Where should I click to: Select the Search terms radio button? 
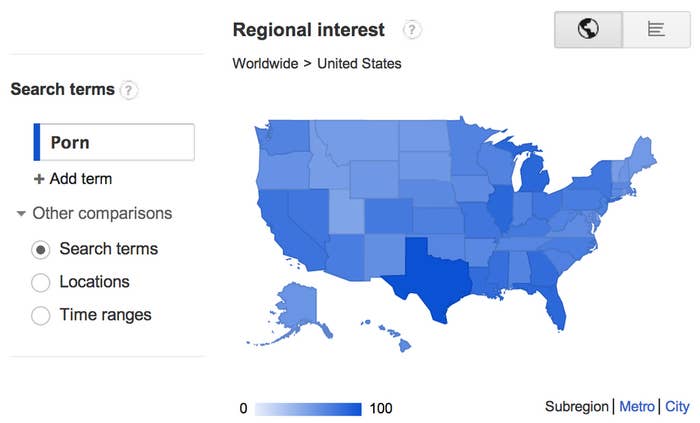[x=41, y=249]
